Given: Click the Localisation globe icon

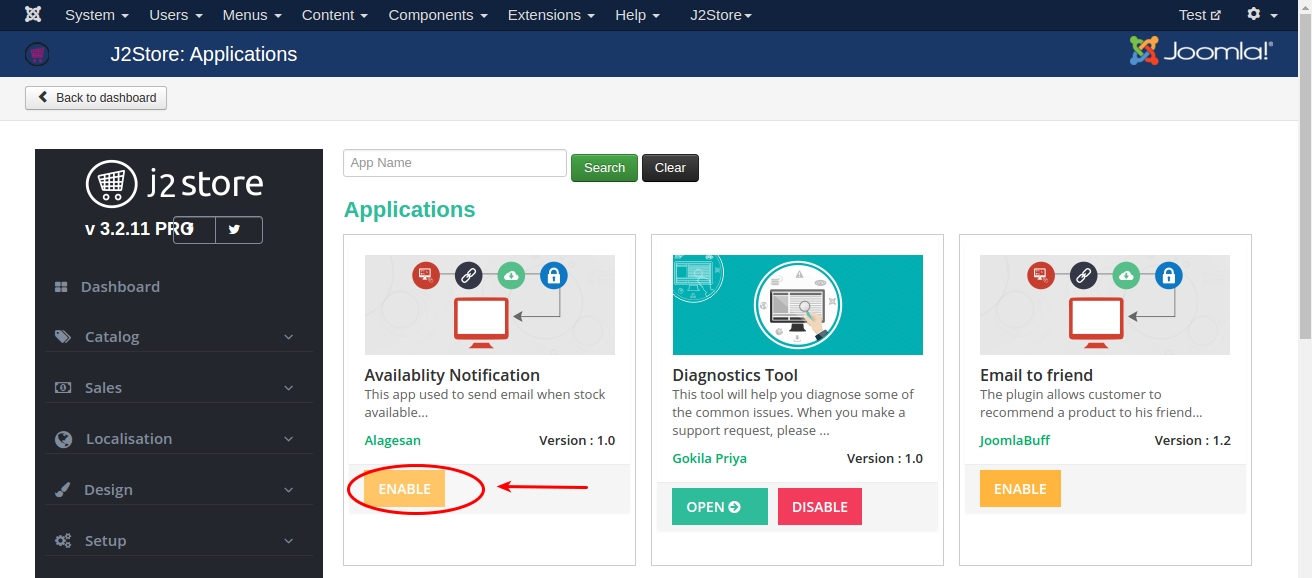Looking at the screenshot, I should click(x=64, y=439).
